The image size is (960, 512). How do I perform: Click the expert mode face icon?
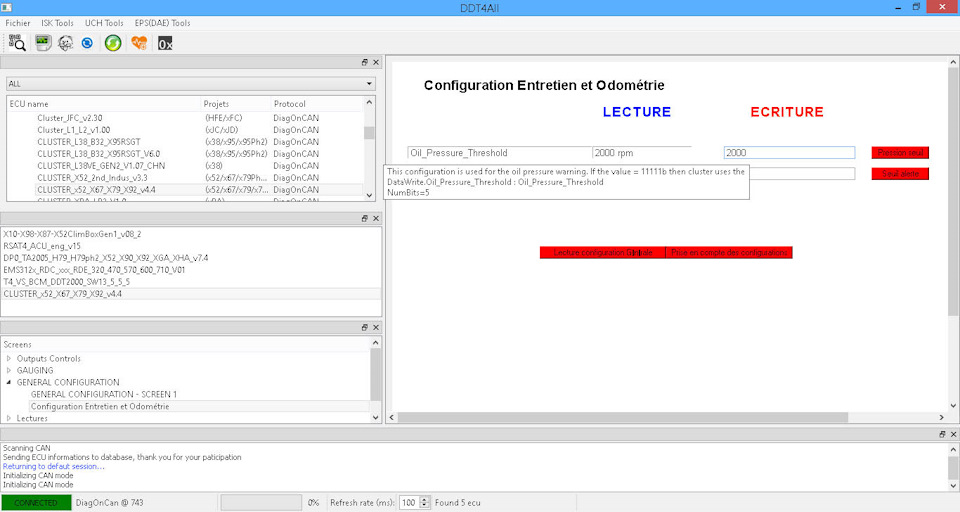[66, 43]
